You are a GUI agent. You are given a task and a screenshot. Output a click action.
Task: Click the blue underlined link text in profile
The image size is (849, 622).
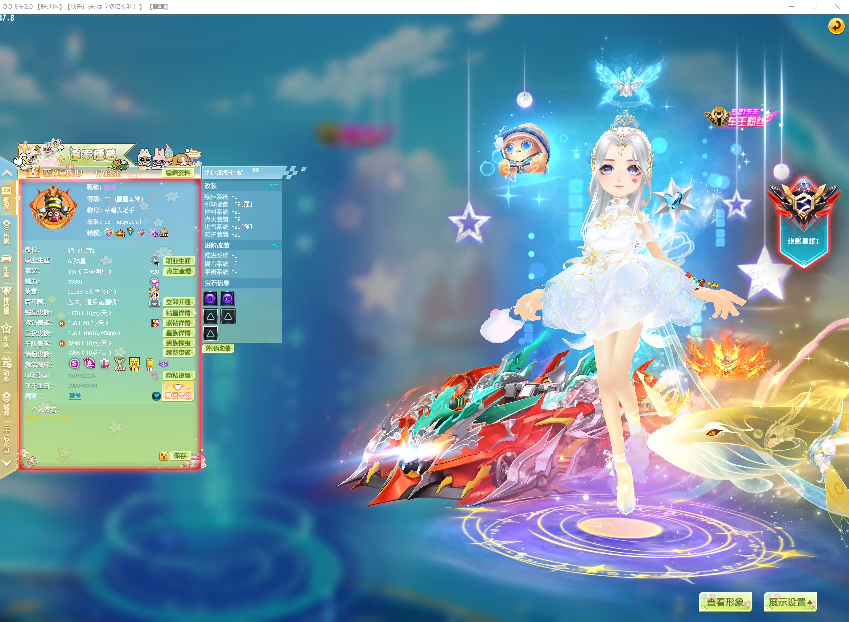point(75,396)
